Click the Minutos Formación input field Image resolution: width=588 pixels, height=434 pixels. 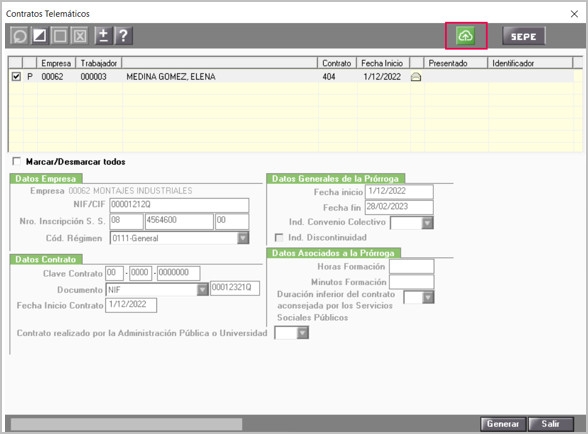pyautogui.click(x=411, y=282)
